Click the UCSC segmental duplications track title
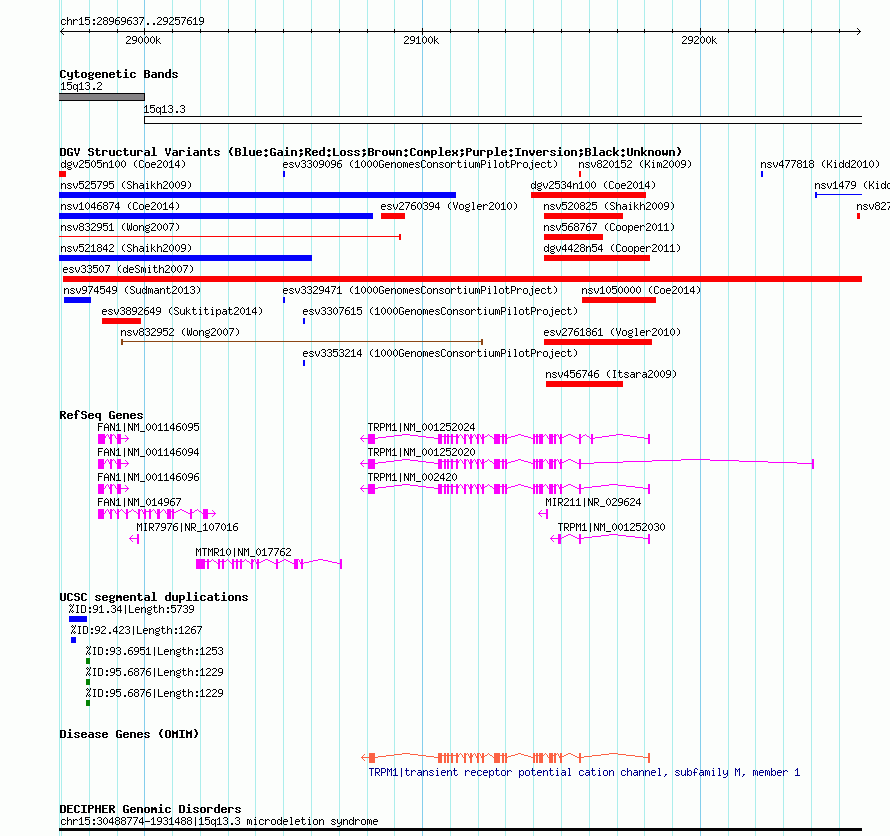 coord(154,597)
